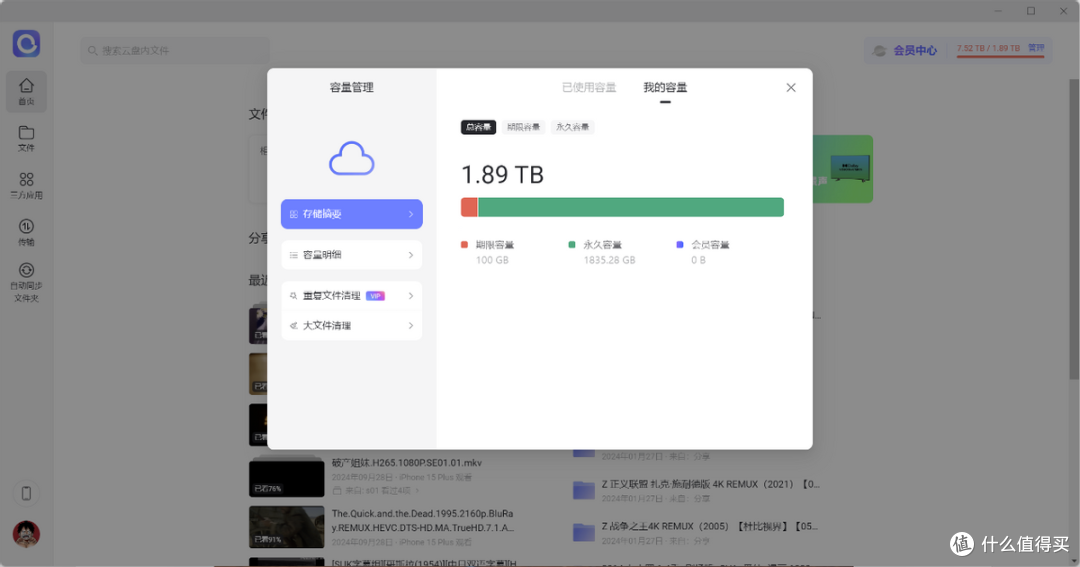Click the main window vertical scrollbar
This screenshot has width=1080, height=567.
pyautogui.click(x=1074, y=227)
